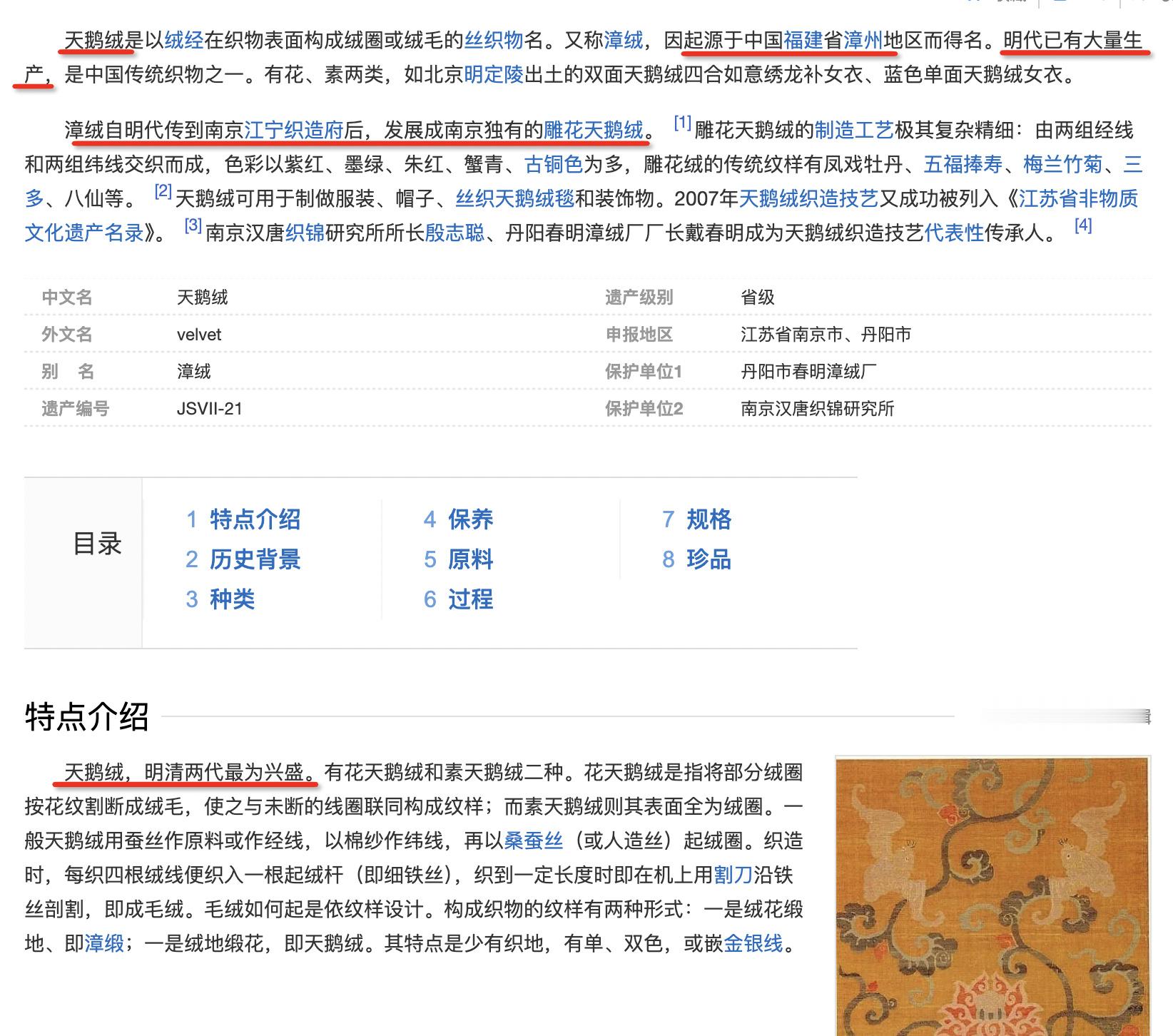Open the 丝织天鹅绒毯 link
The image size is (1173, 1036).
pos(515,198)
